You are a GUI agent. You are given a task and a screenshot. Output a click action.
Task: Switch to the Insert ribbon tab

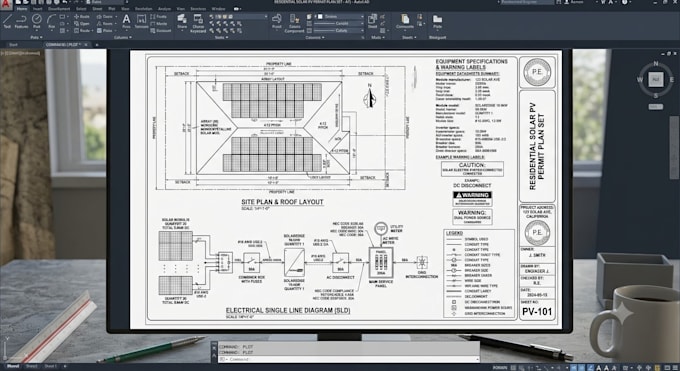pos(38,9)
